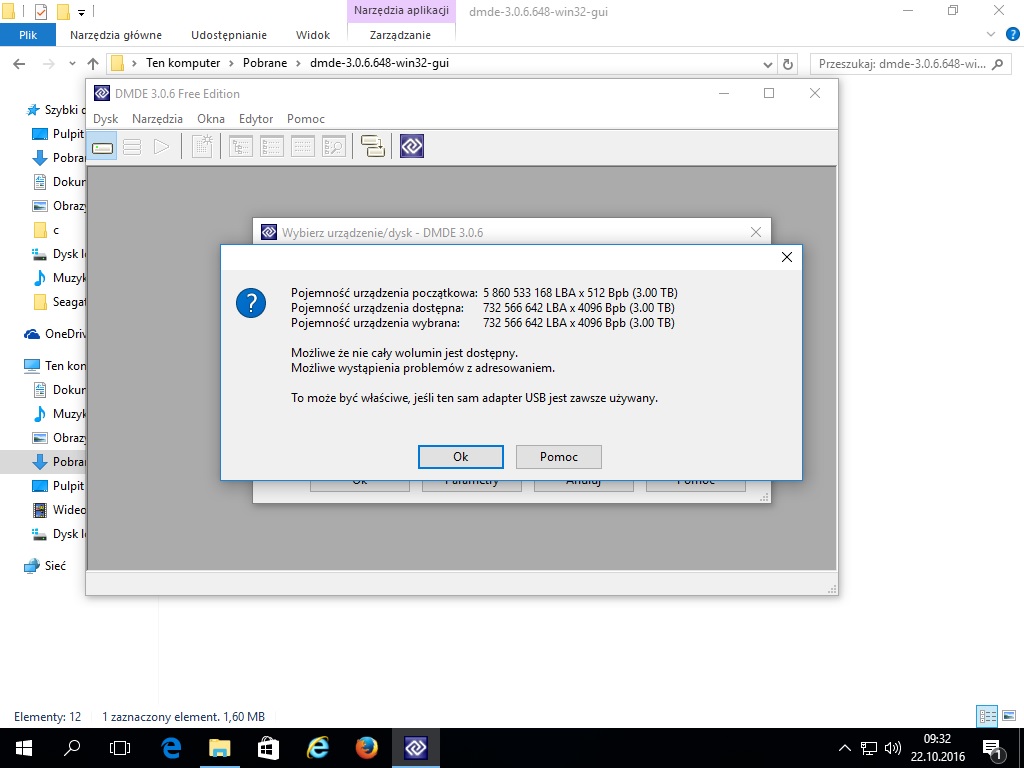Image resolution: width=1024 pixels, height=768 pixels.
Task: Close the device capacity dialog with X
Action: pos(787,257)
